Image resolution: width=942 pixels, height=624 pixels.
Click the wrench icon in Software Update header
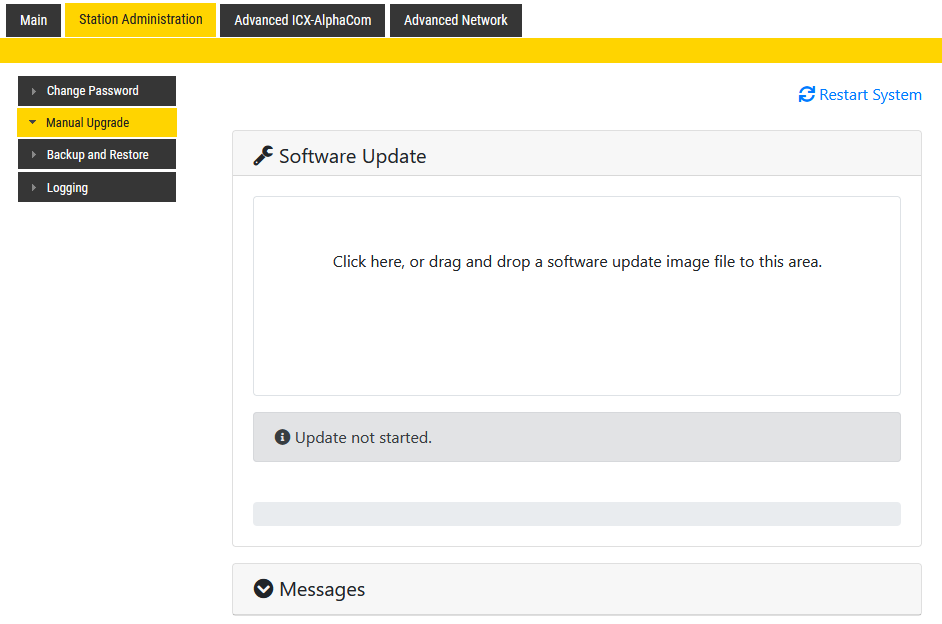coord(263,156)
